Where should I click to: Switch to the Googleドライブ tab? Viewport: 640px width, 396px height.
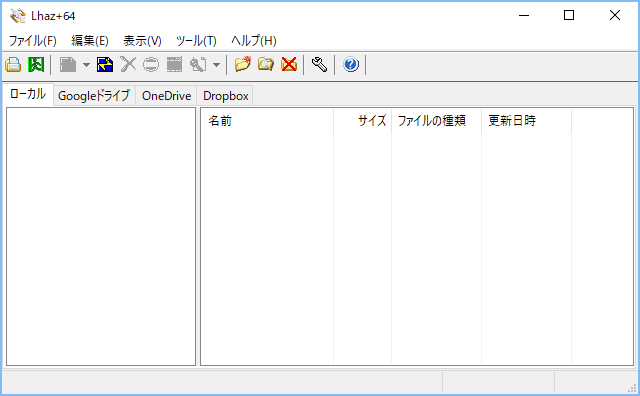click(94, 96)
